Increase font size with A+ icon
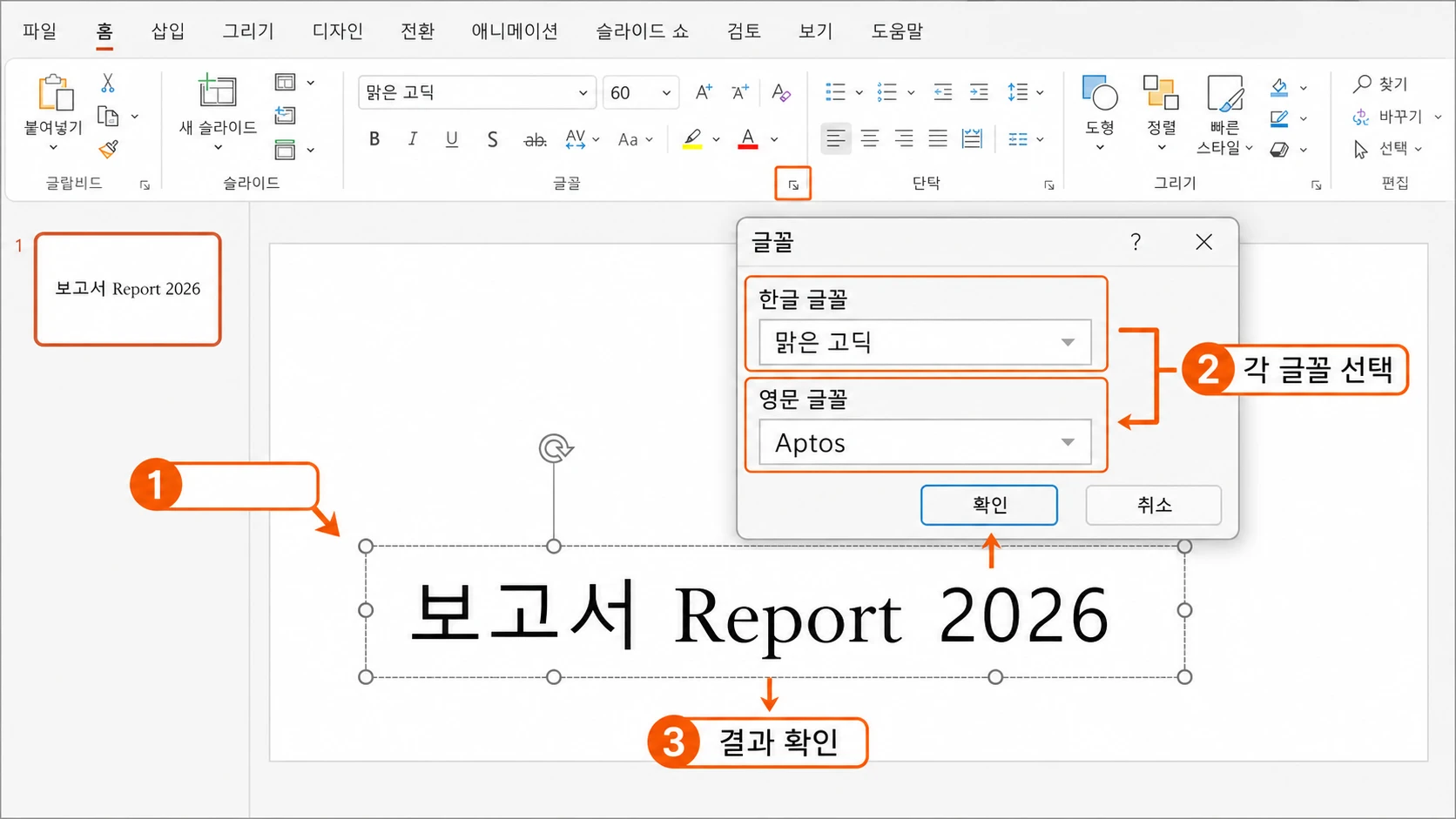The height and width of the screenshot is (819, 1456). 704,92
